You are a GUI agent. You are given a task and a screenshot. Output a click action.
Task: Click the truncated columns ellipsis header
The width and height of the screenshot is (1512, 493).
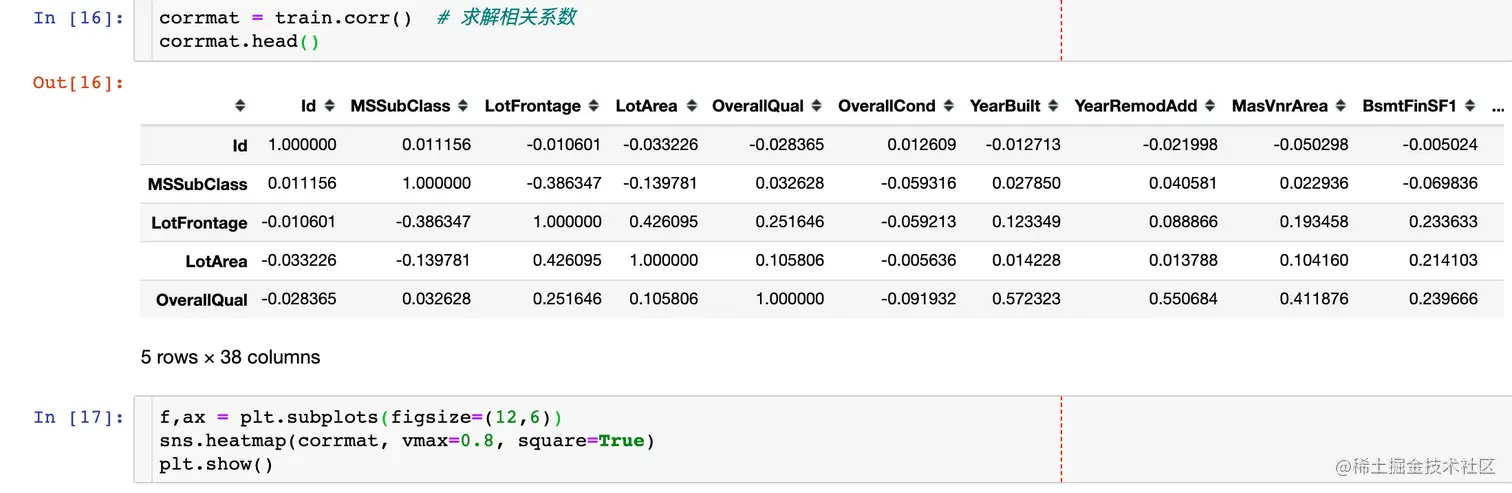click(x=1497, y=106)
